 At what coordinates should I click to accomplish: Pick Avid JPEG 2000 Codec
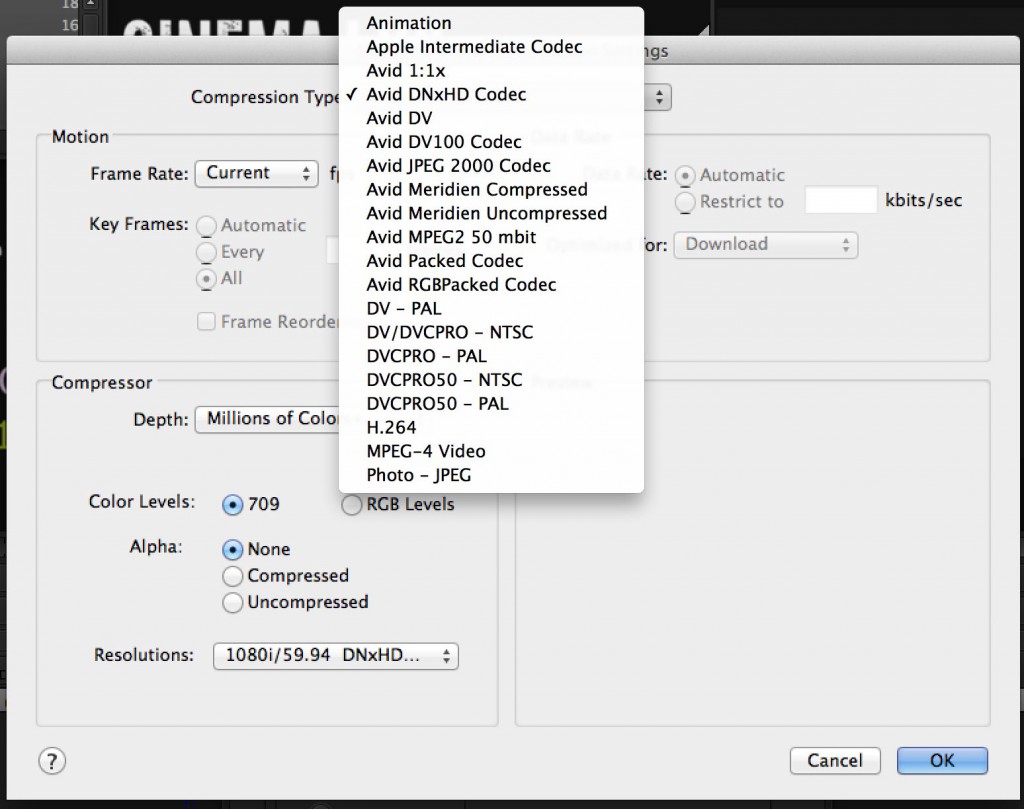coord(491,166)
